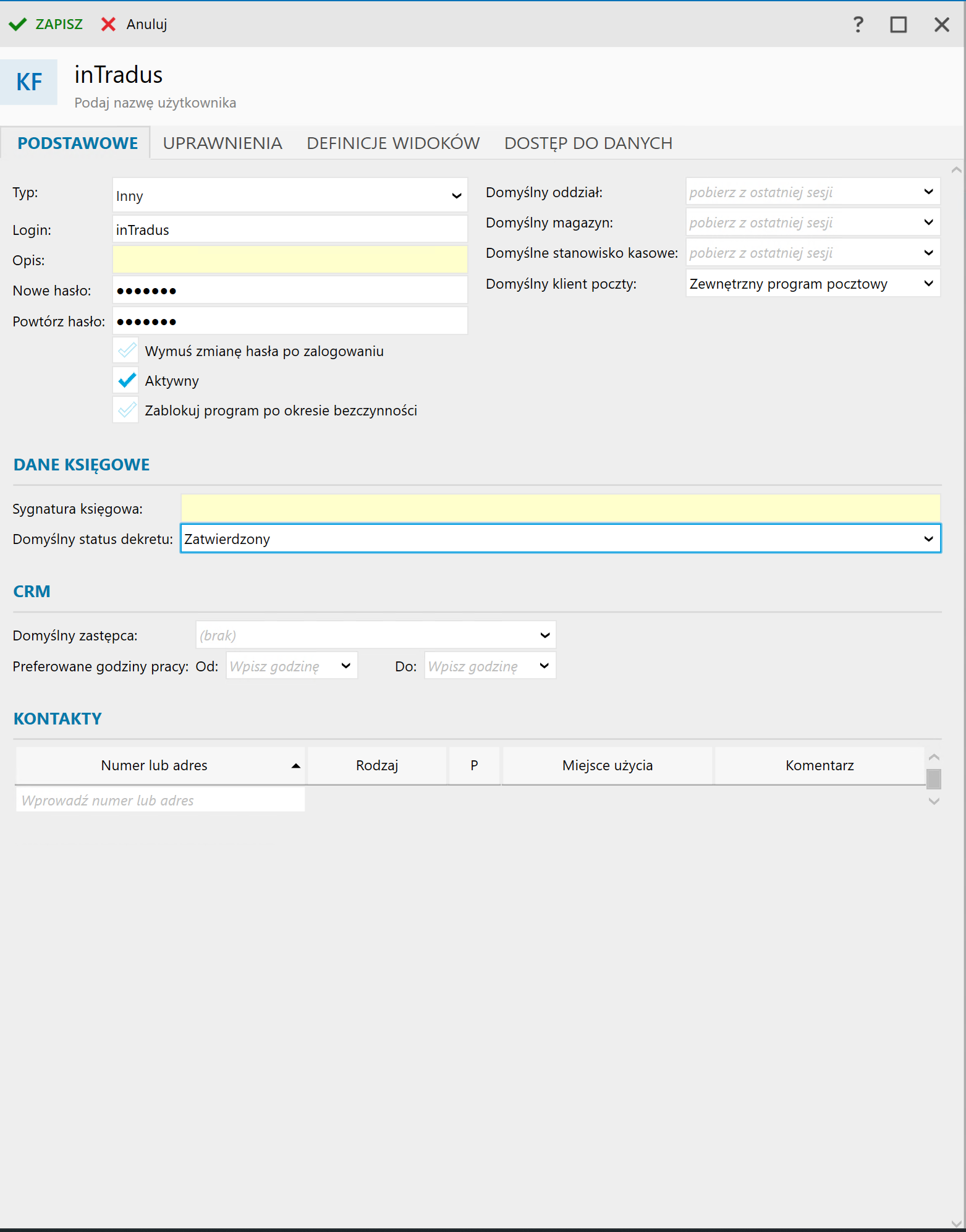Click the contacts table scrollbar thumb
Viewport: 966px width, 1232px height.
(x=933, y=779)
